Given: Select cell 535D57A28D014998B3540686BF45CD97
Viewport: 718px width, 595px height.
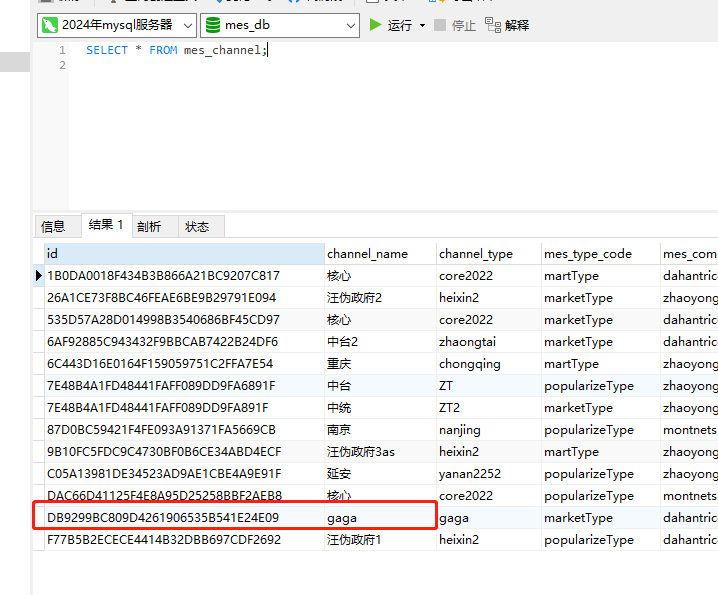Looking at the screenshot, I should [185, 320].
